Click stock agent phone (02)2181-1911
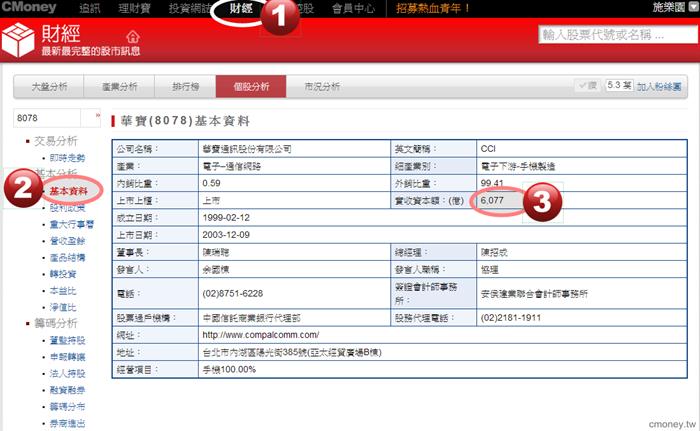 pyautogui.click(x=511, y=318)
